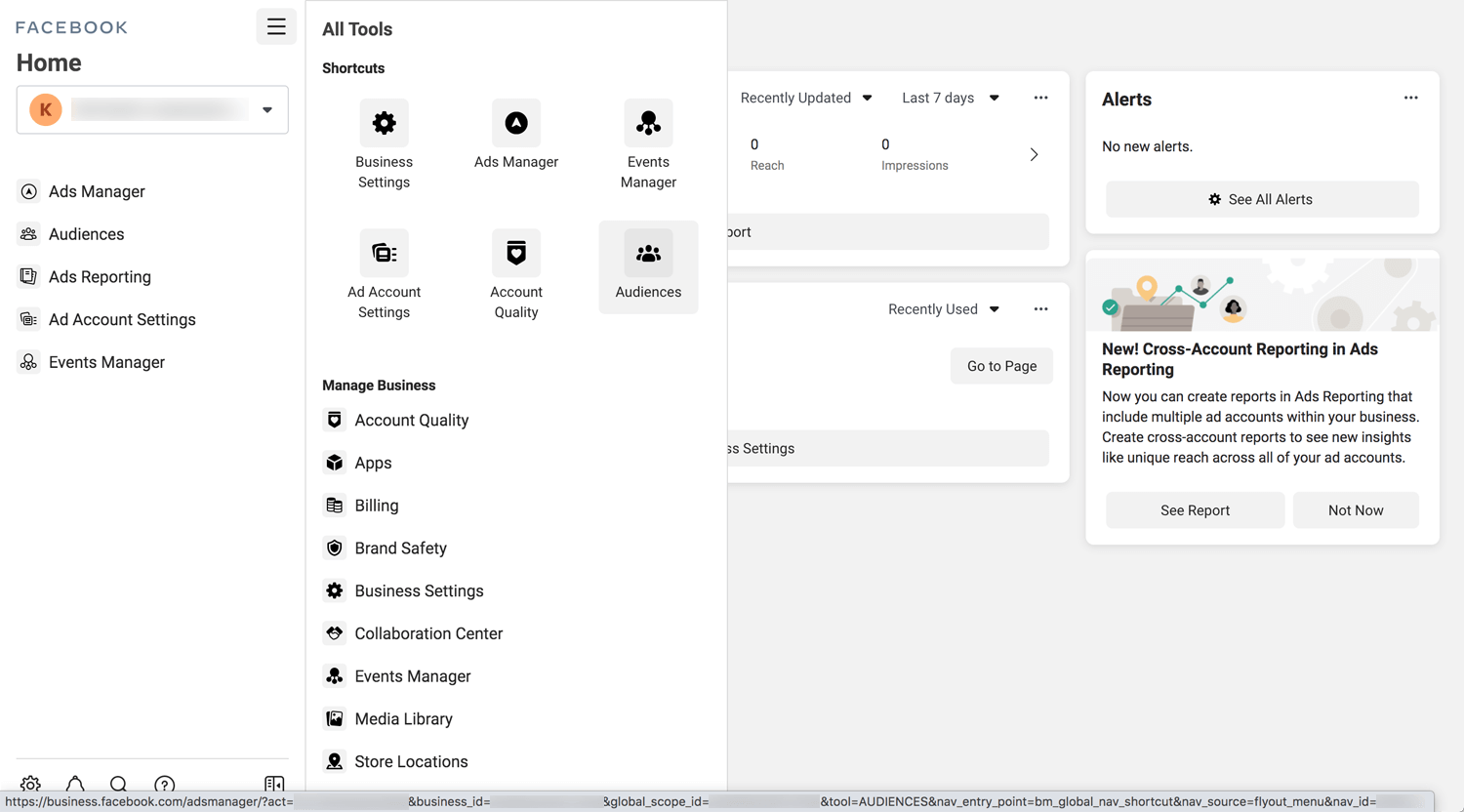Open Ad Account Settings shortcut icon
Viewport: 1464px width, 812px height.
(384, 253)
